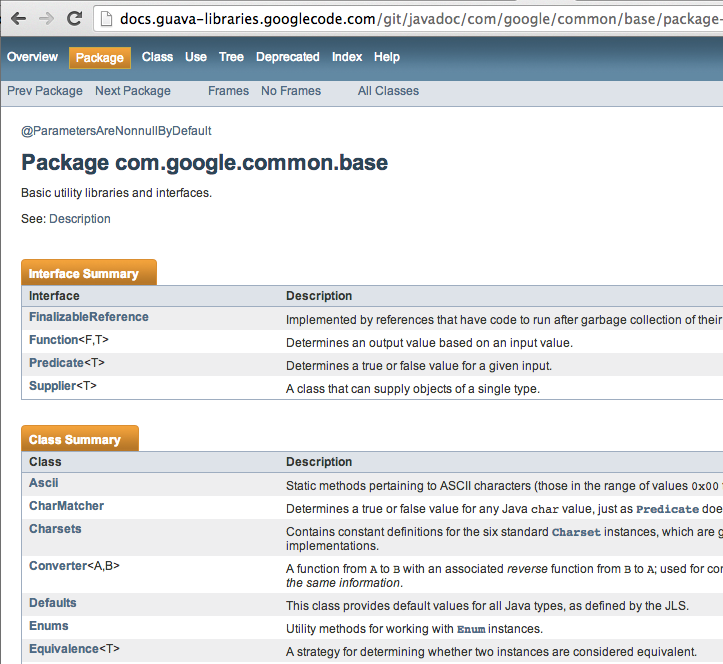This screenshot has height=664, width=723.
Task: Open the All Classes list
Action: (388, 91)
